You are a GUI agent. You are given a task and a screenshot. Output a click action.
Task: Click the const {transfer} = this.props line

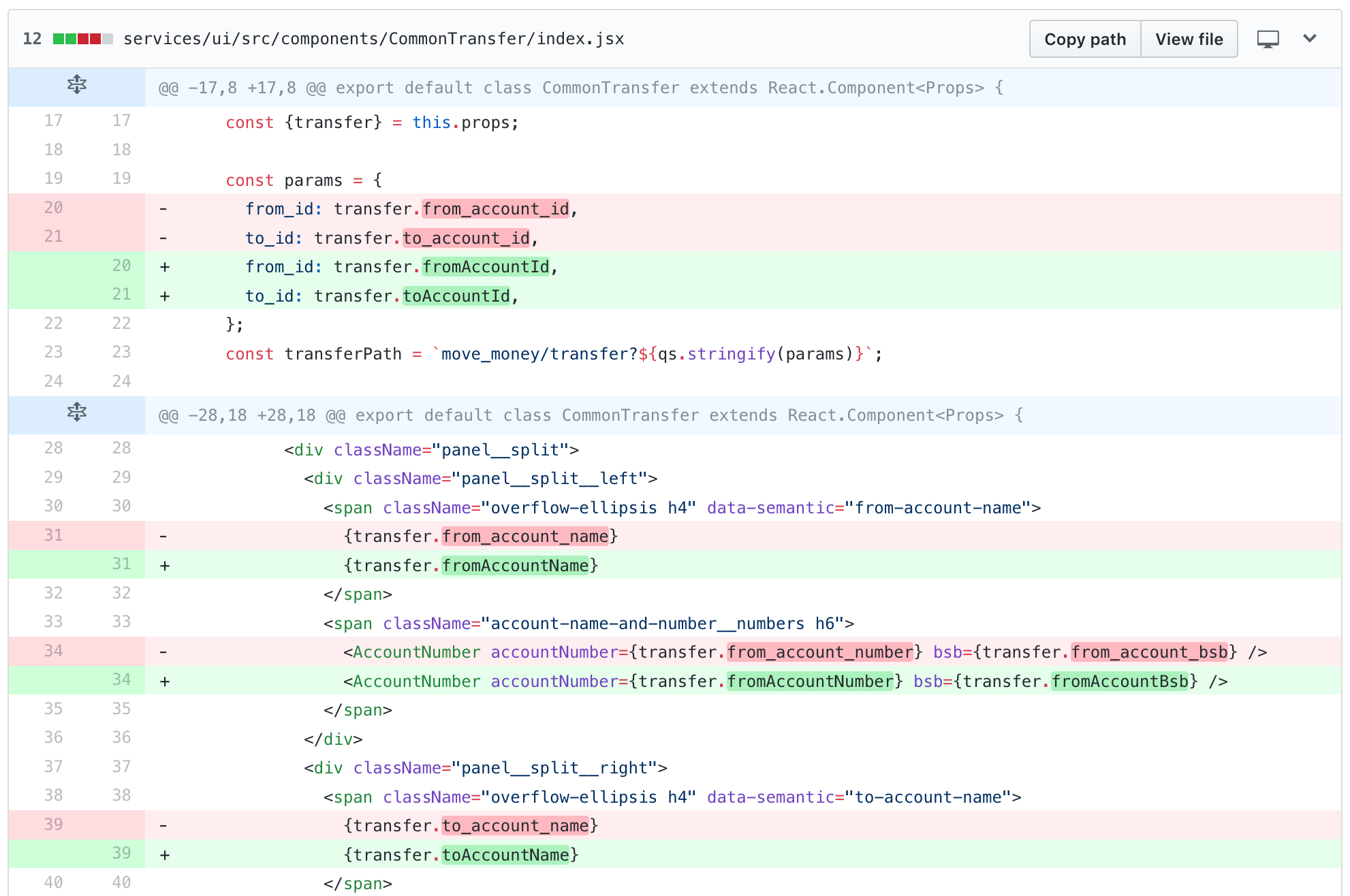click(373, 123)
